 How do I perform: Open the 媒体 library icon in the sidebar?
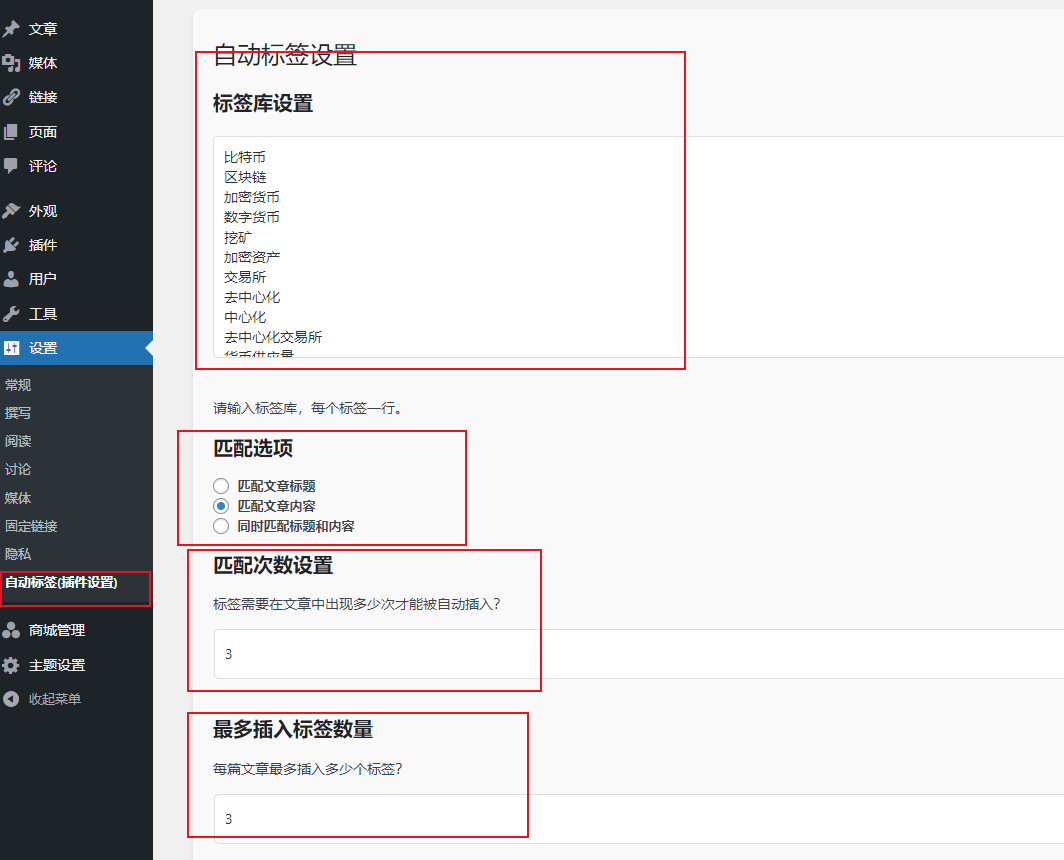click(12, 63)
